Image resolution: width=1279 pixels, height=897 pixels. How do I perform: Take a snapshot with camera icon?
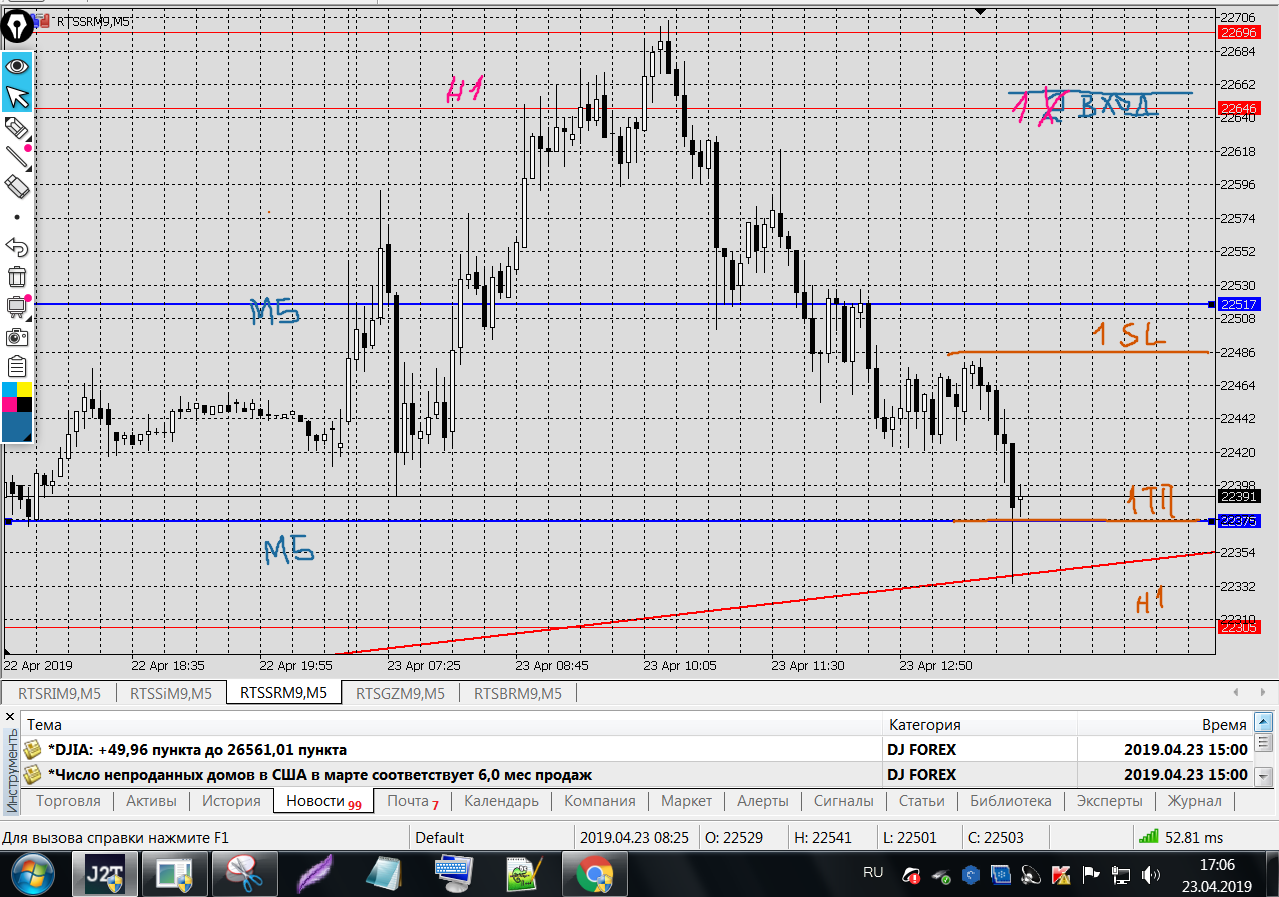17,336
